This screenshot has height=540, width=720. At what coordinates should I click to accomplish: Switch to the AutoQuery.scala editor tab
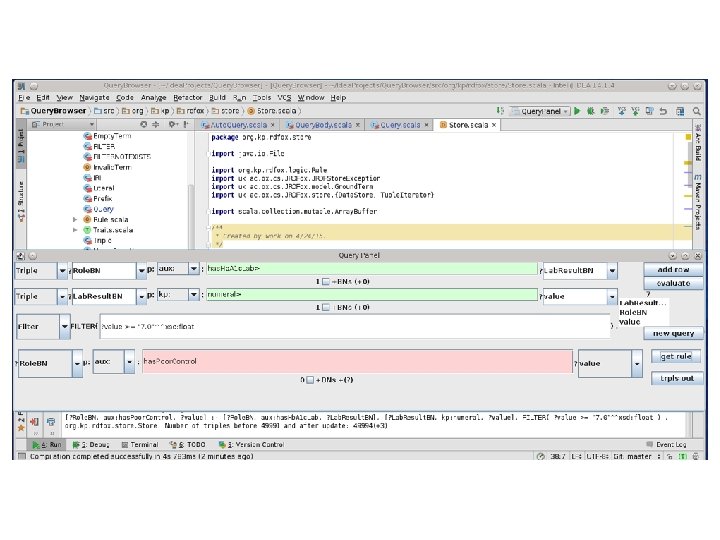[238, 125]
